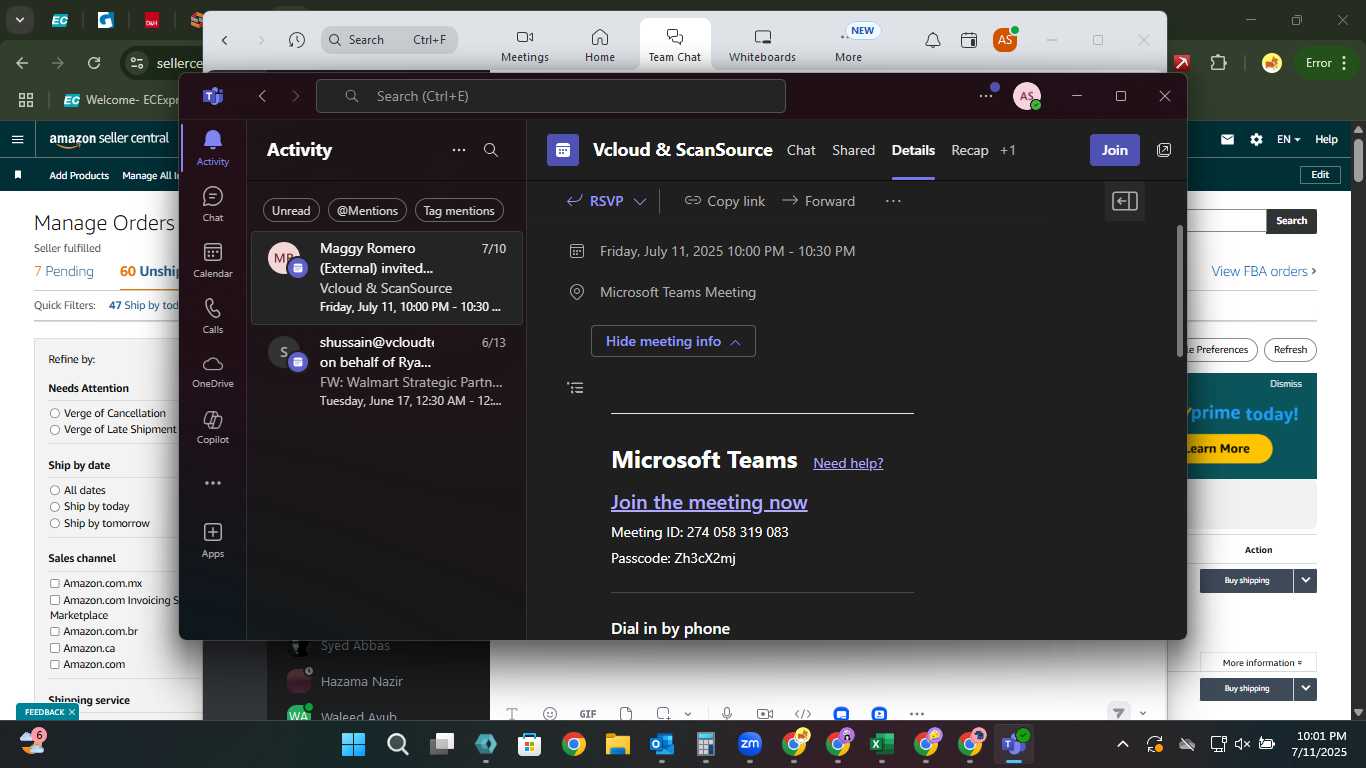Open OneDrive in Teams sidebar
This screenshot has height=768, width=1366.
[x=212, y=371]
